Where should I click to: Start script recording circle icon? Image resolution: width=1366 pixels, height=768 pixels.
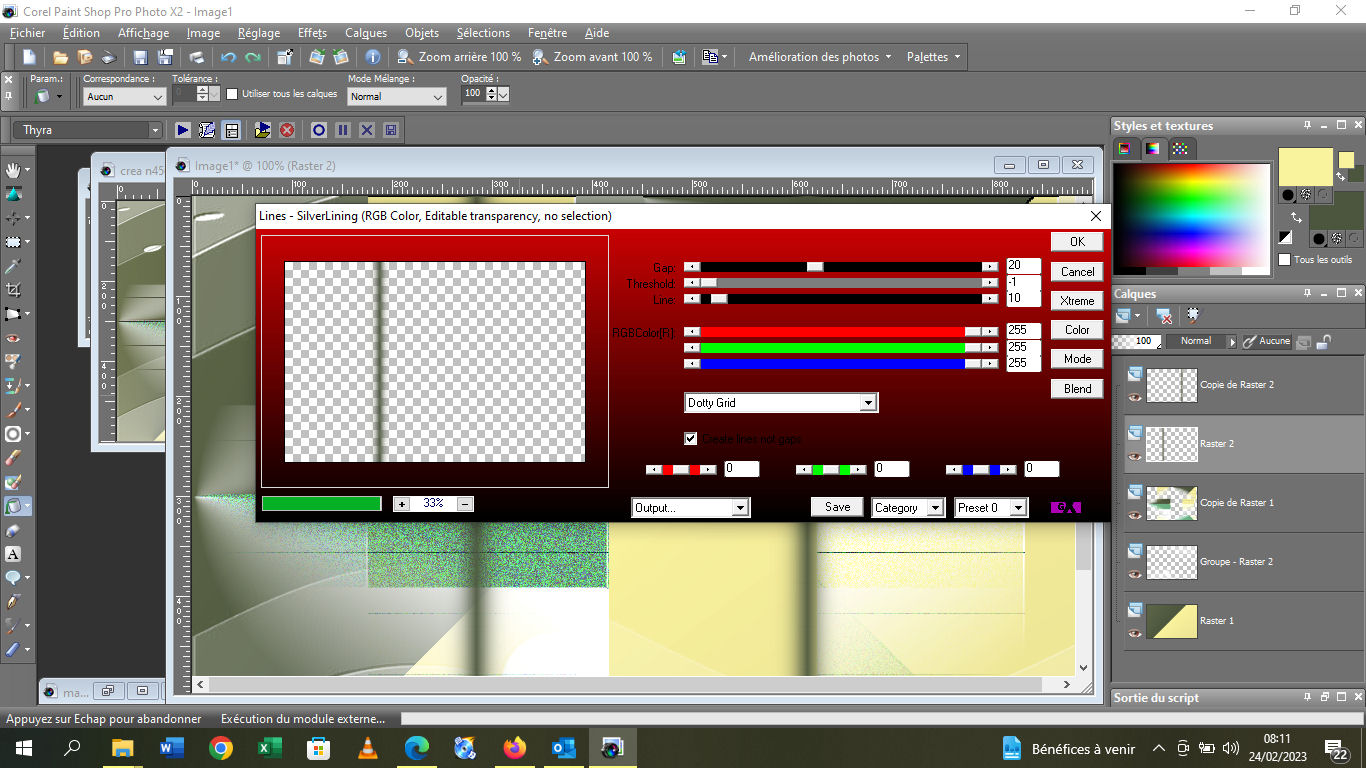coord(319,130)
